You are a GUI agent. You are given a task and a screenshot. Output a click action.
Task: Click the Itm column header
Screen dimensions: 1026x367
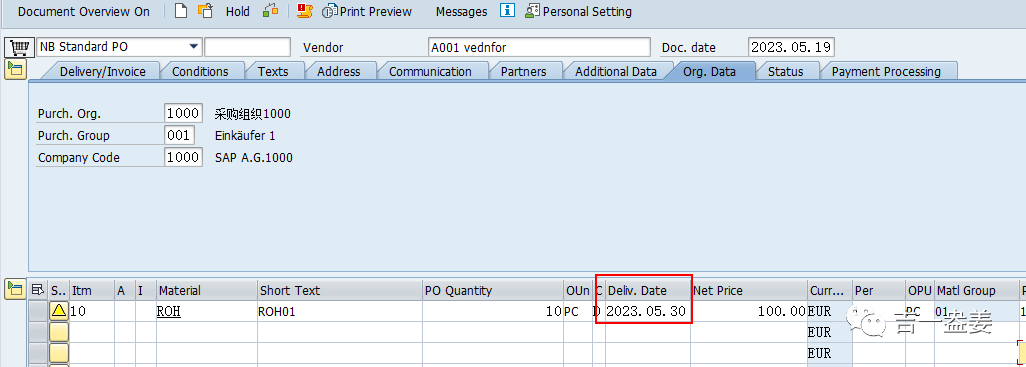tap(92, 290)
